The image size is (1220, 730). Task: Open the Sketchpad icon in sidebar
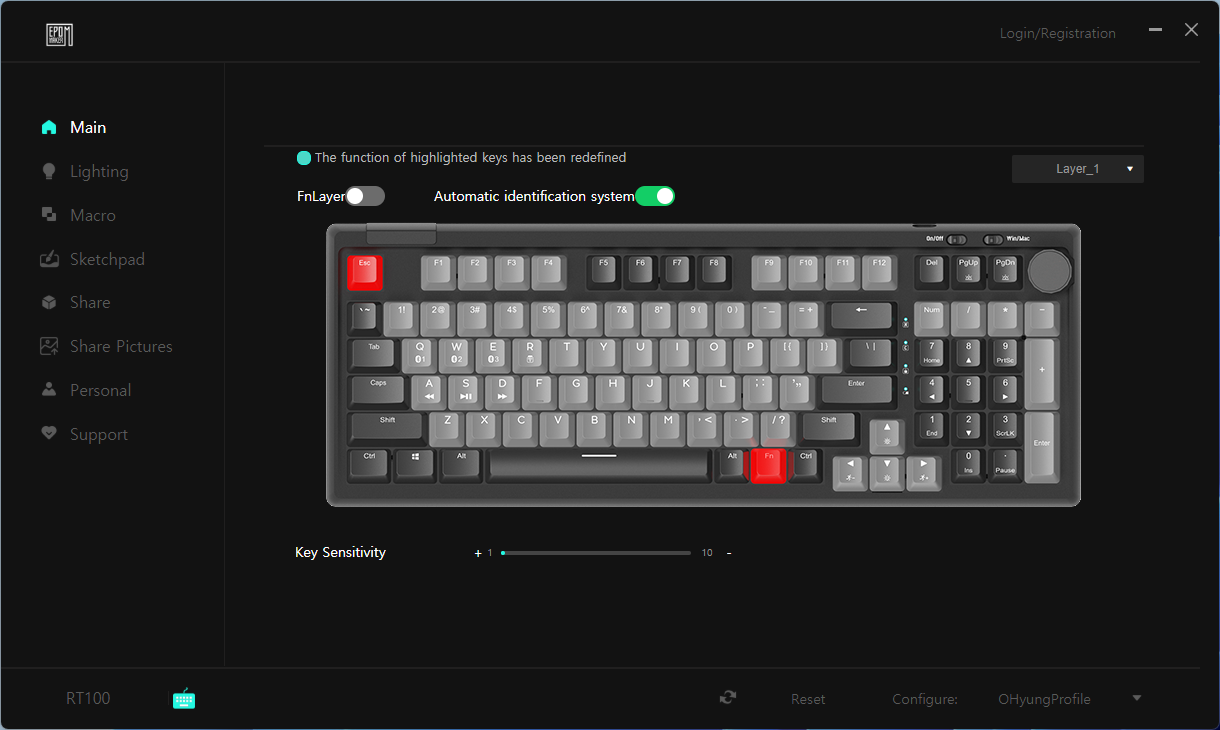coord(49,259)
